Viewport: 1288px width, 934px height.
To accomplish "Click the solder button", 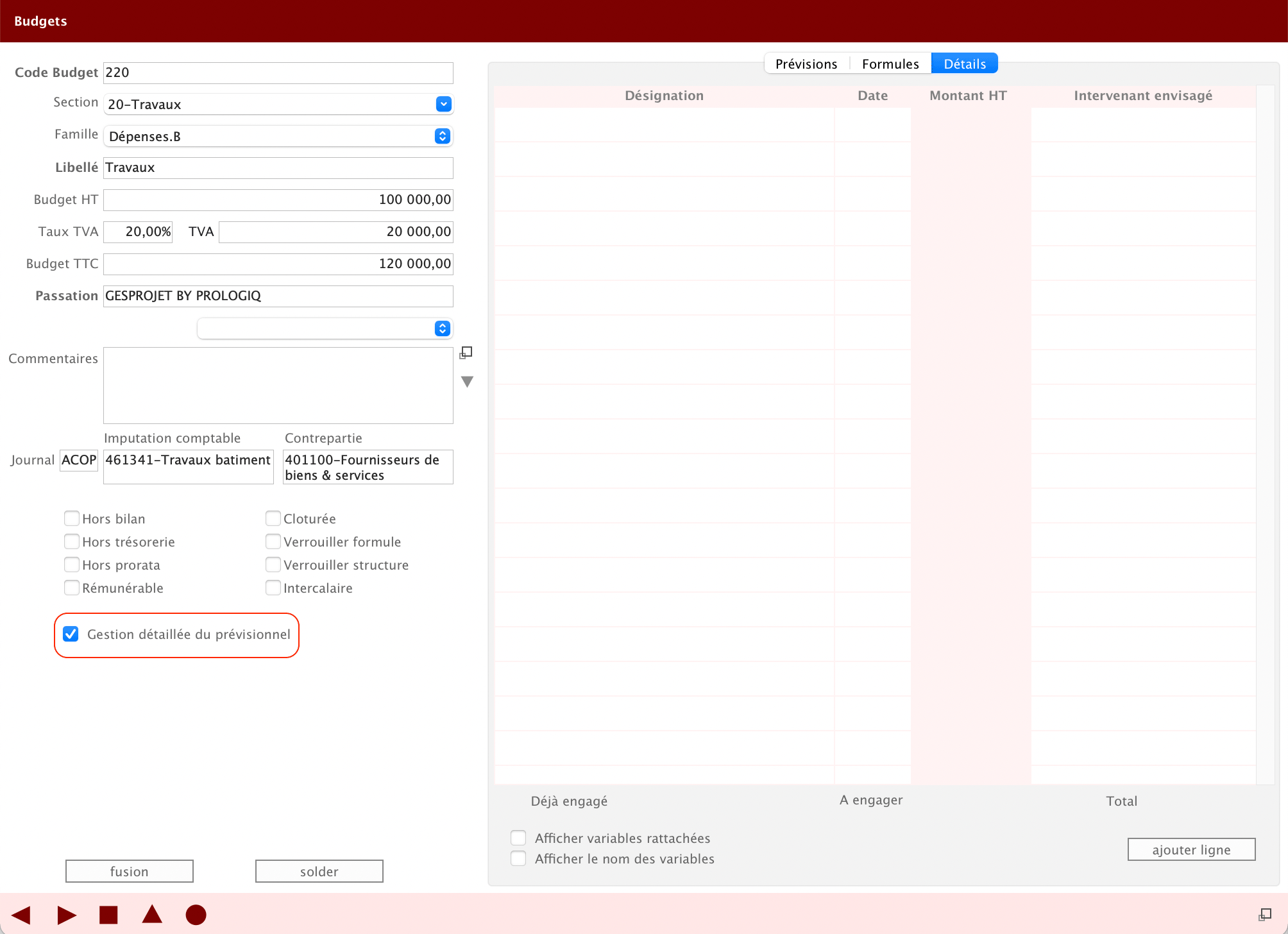I will tap(319, 871).
